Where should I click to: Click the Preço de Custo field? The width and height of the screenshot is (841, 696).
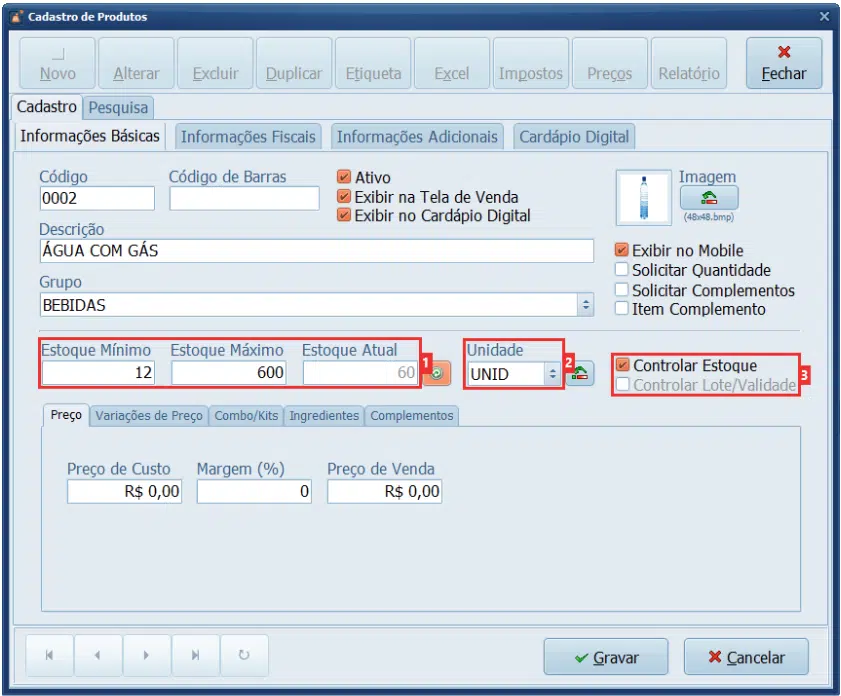(x=124, y=491)
